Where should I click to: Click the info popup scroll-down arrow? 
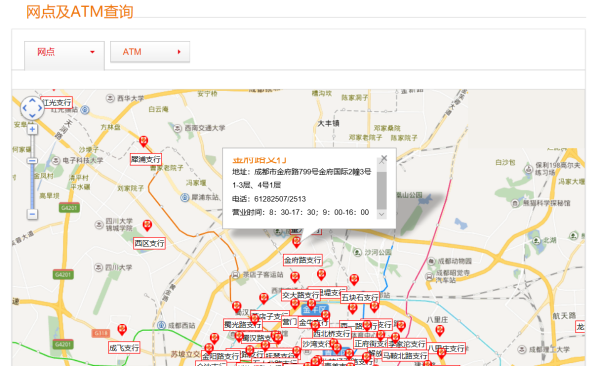pos(382,214)
